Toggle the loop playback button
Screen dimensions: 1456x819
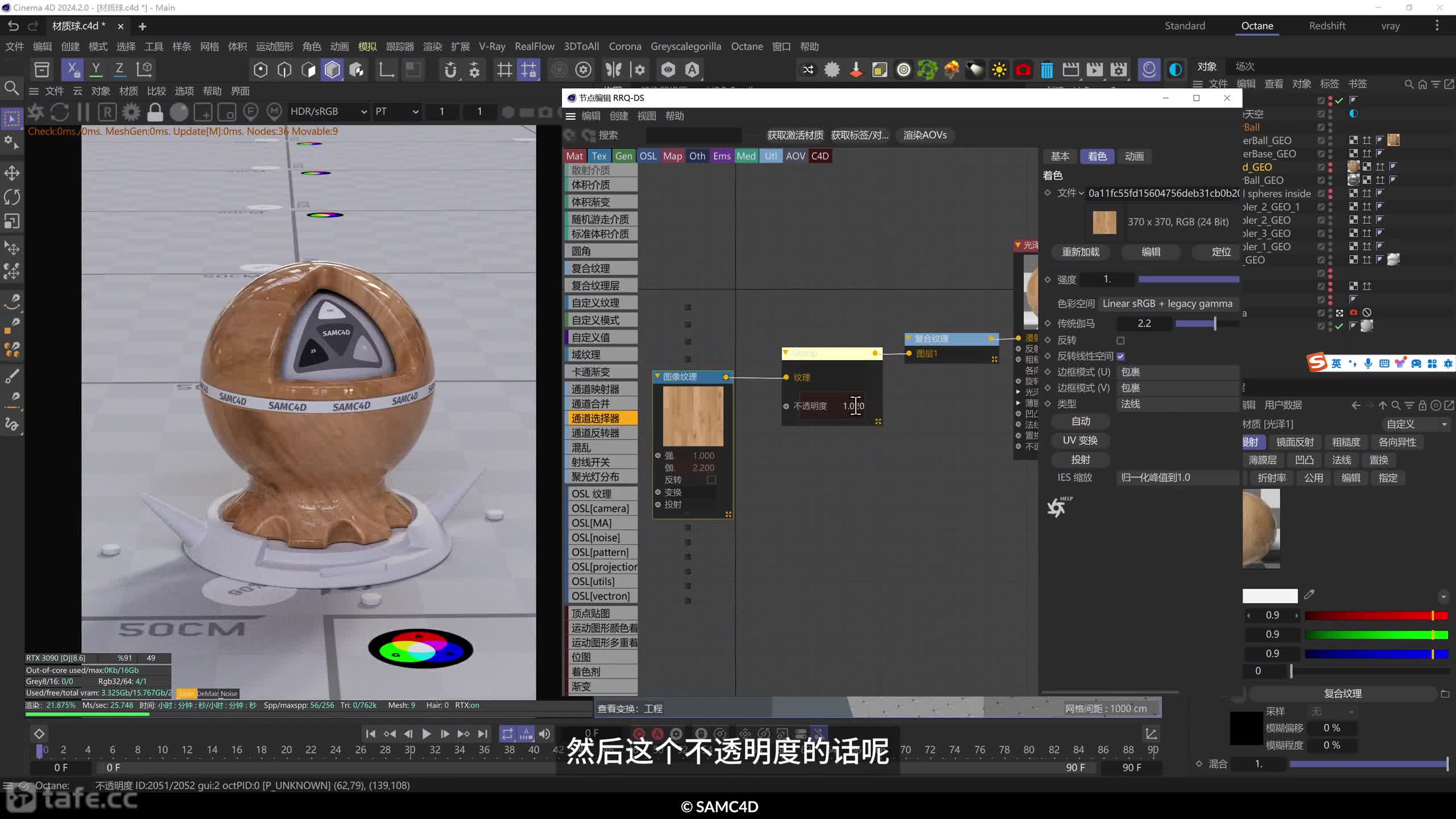[x=507, y=734]
